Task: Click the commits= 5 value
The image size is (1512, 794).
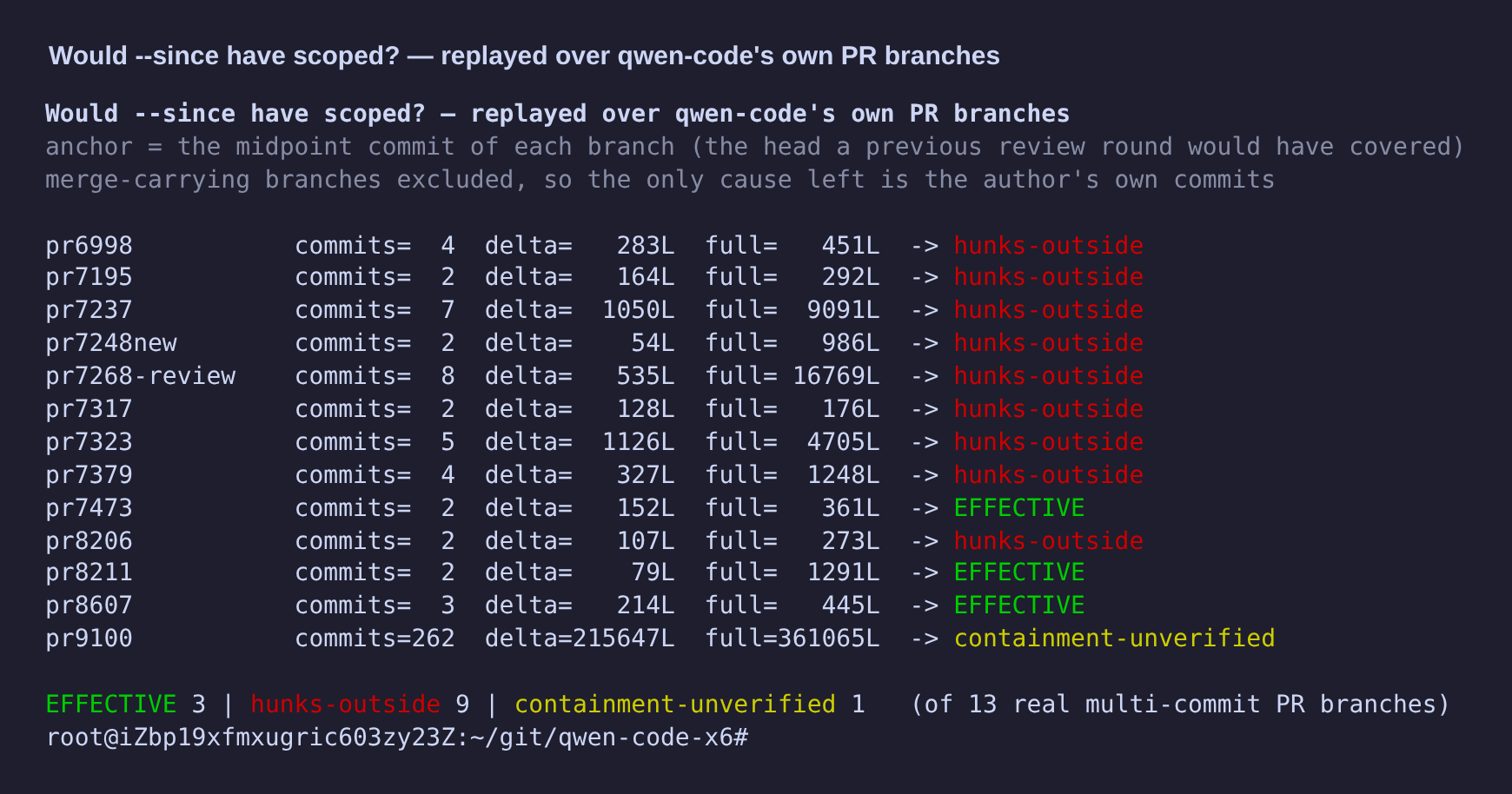Action: 375,442
